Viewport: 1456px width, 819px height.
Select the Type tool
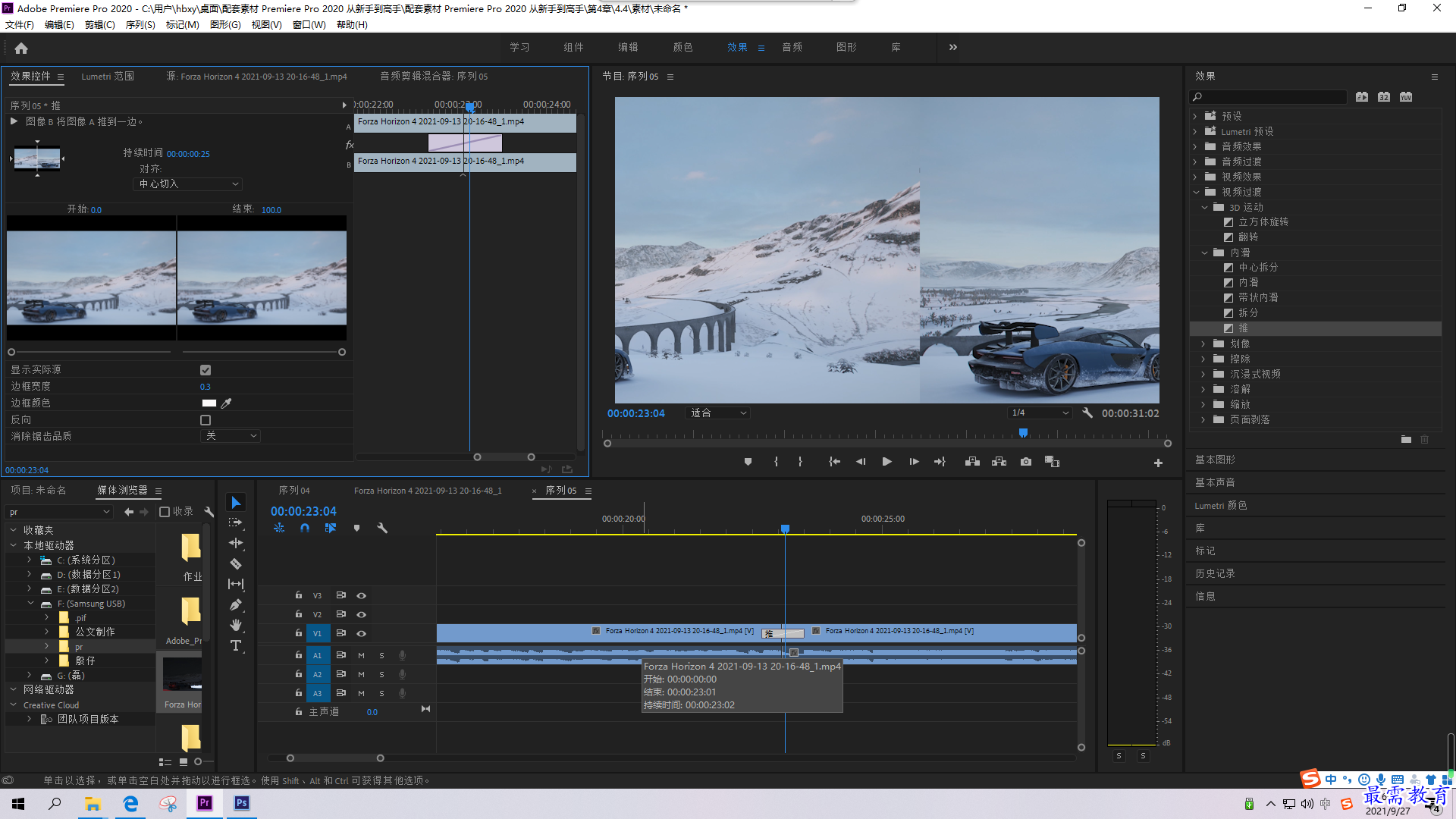click(x=236, y=645)
